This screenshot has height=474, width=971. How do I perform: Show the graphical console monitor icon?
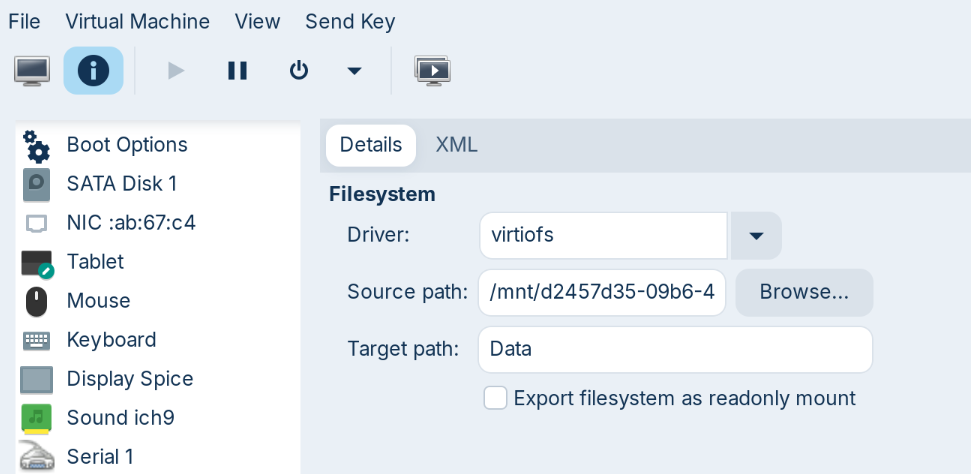tap(32, 71)
